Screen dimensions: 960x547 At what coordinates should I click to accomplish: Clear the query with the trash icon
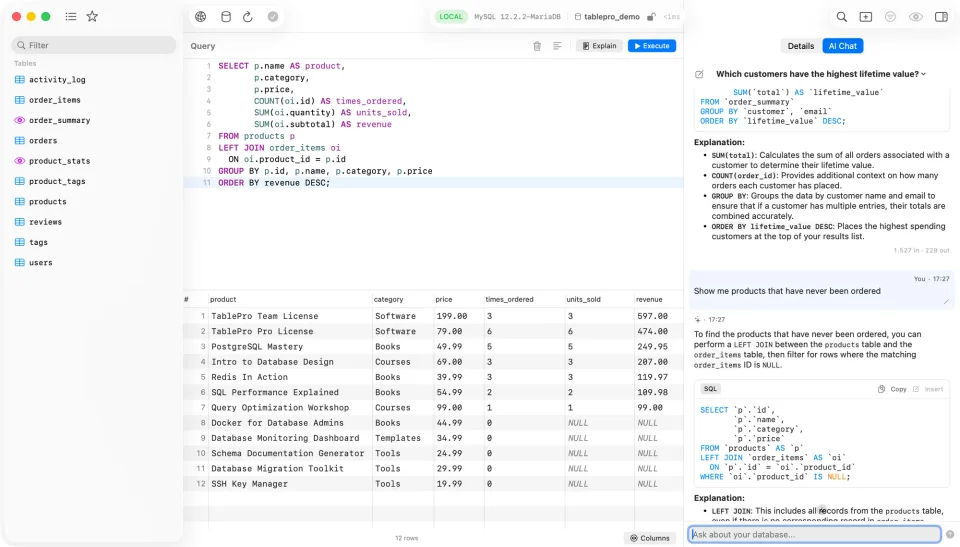coord(537,46)
